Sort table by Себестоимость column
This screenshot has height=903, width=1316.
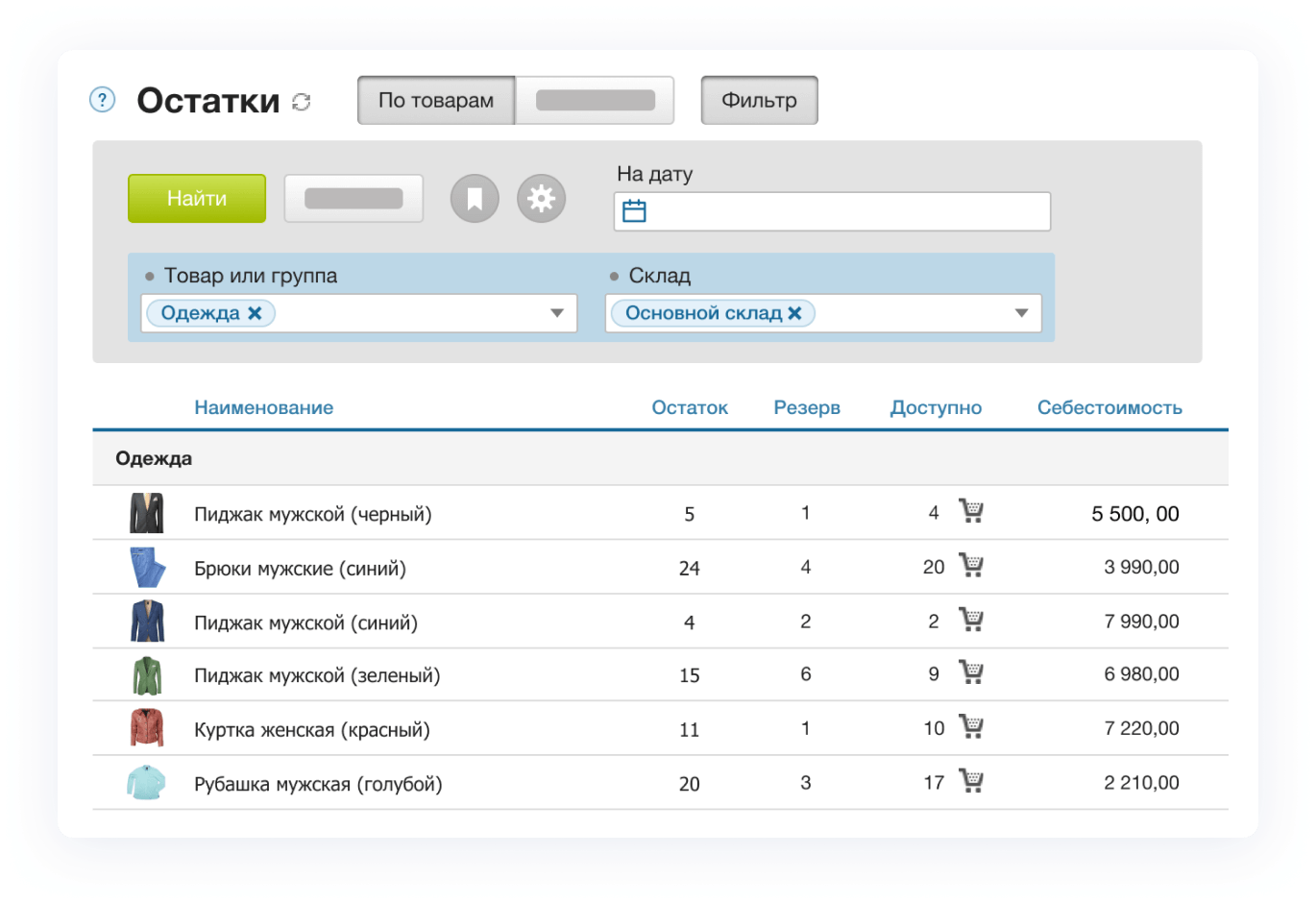1109,407
